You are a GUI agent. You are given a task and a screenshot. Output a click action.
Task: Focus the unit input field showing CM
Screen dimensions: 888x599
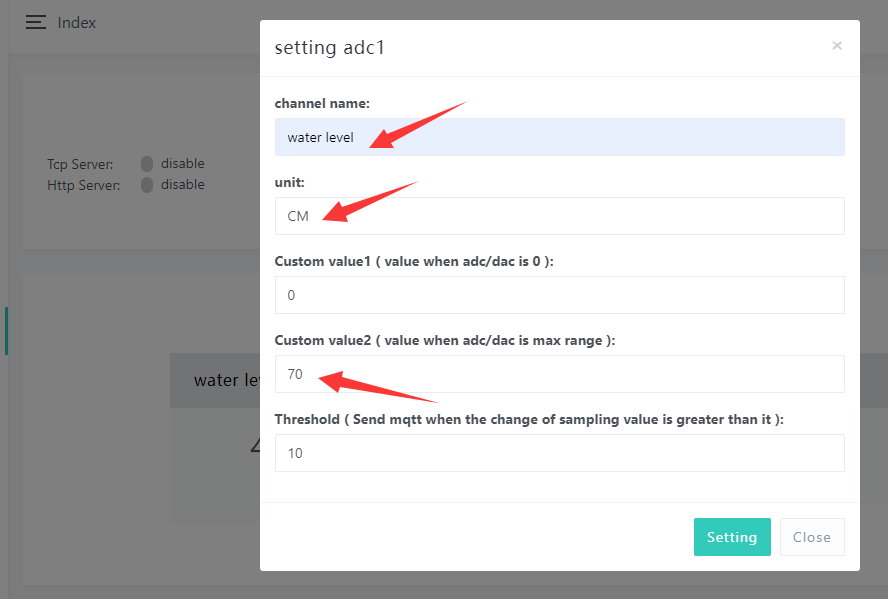click(559, 216)
